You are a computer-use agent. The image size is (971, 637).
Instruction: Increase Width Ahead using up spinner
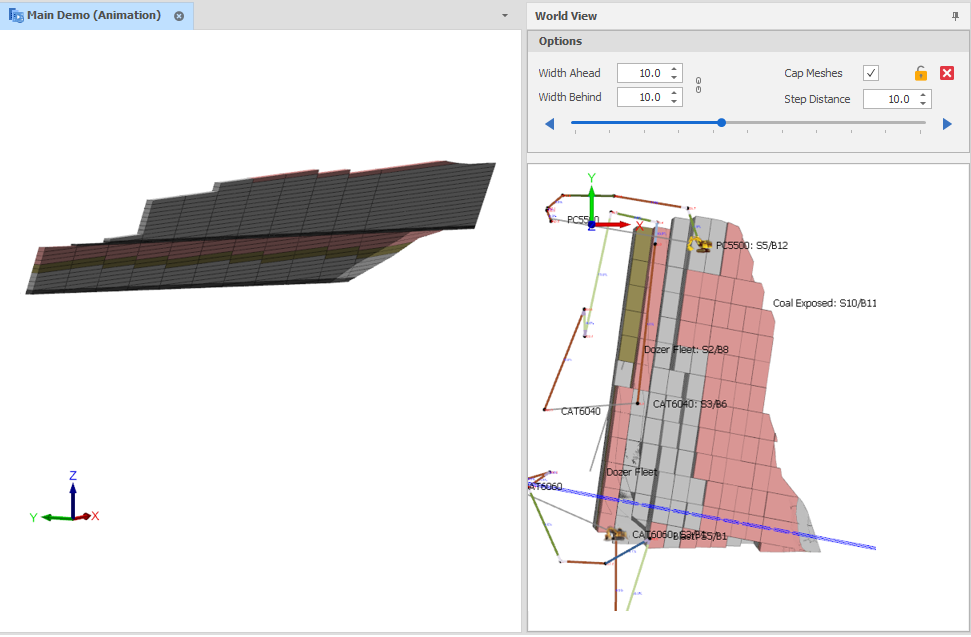pos(675,69)
